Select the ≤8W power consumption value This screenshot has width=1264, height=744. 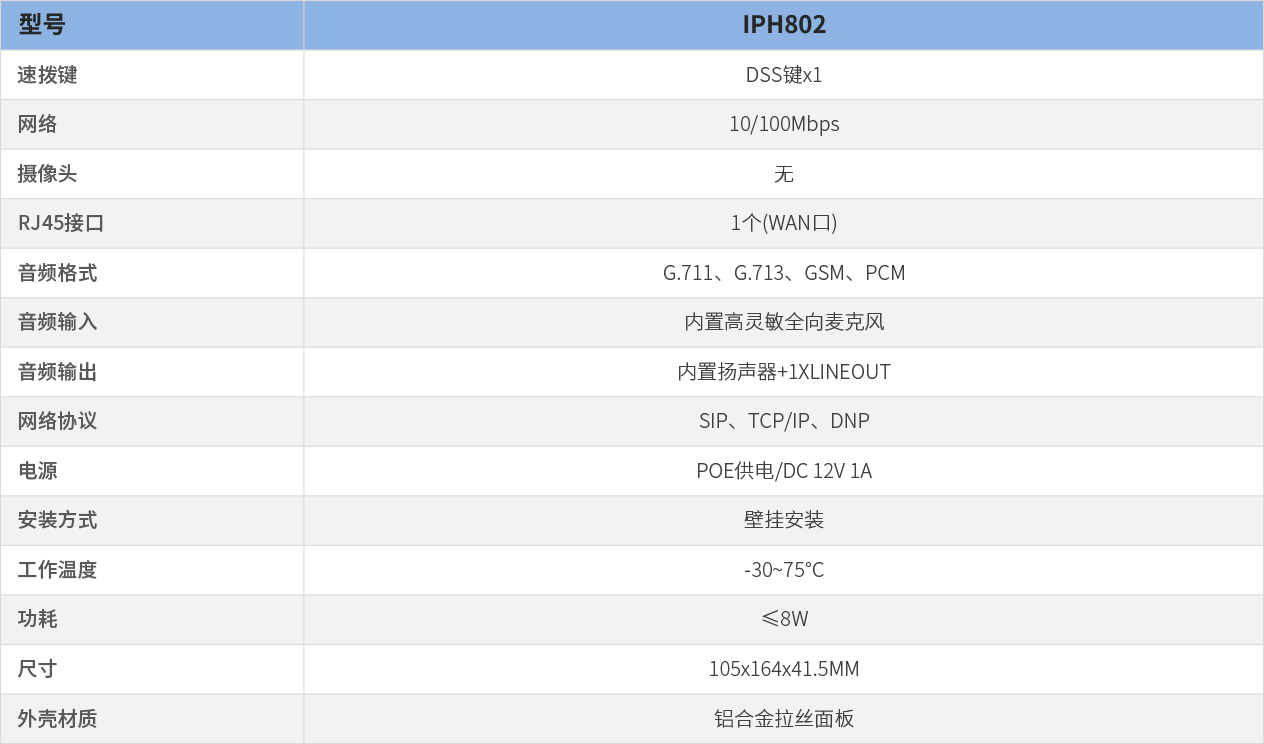coord(784,619)
